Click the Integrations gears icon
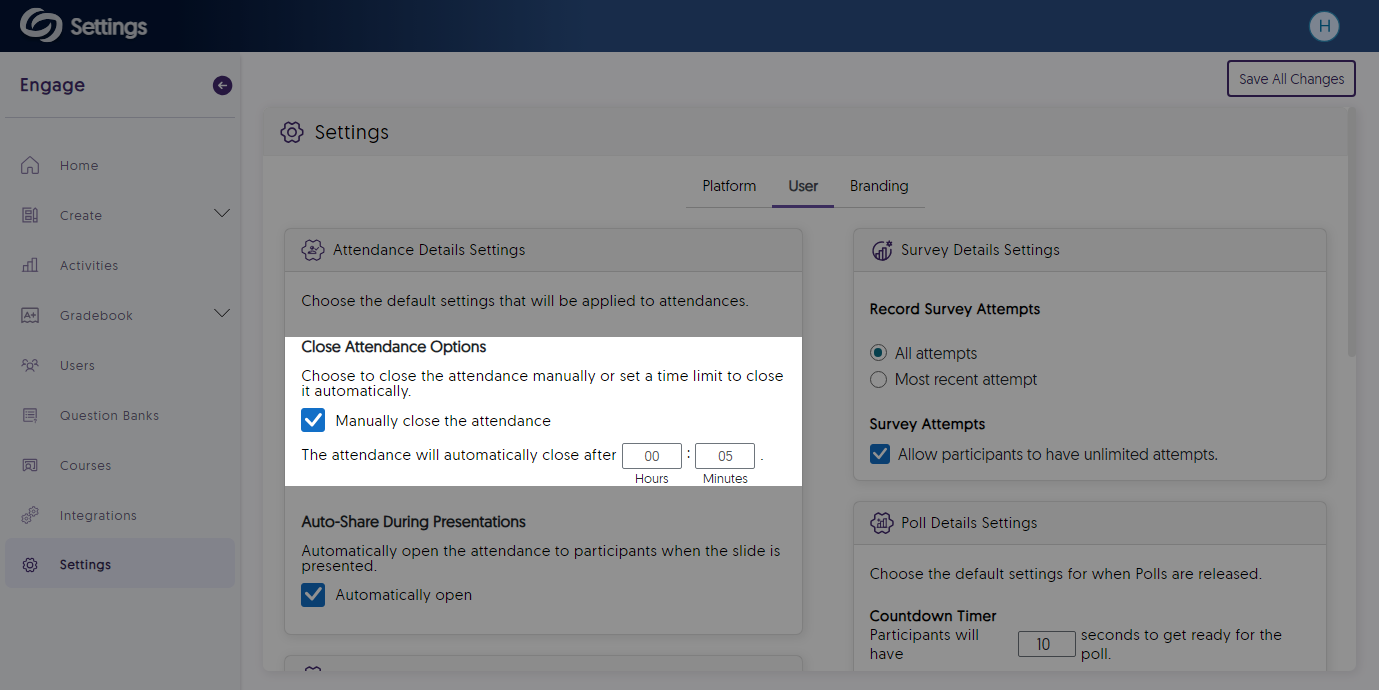 [x=30, y=516]
